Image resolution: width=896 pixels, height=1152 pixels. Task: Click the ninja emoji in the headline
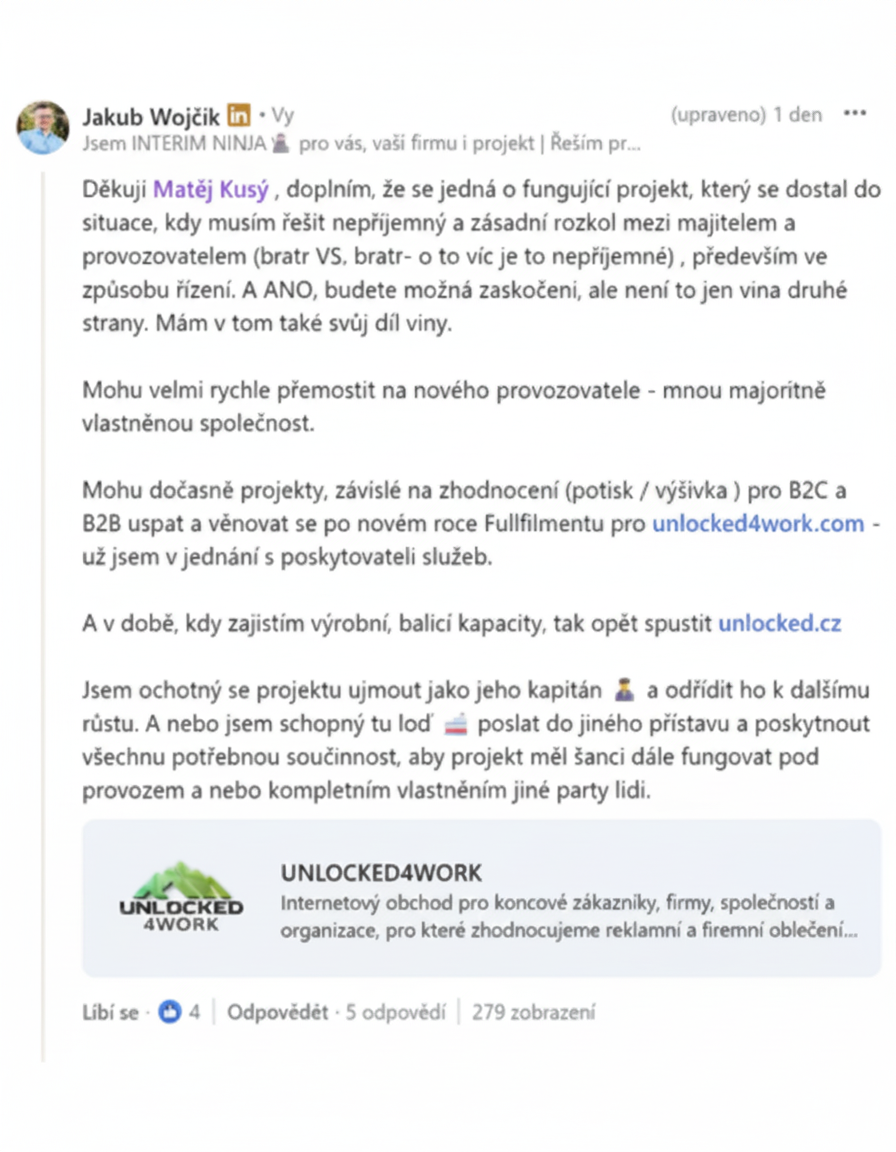[281, 143]
